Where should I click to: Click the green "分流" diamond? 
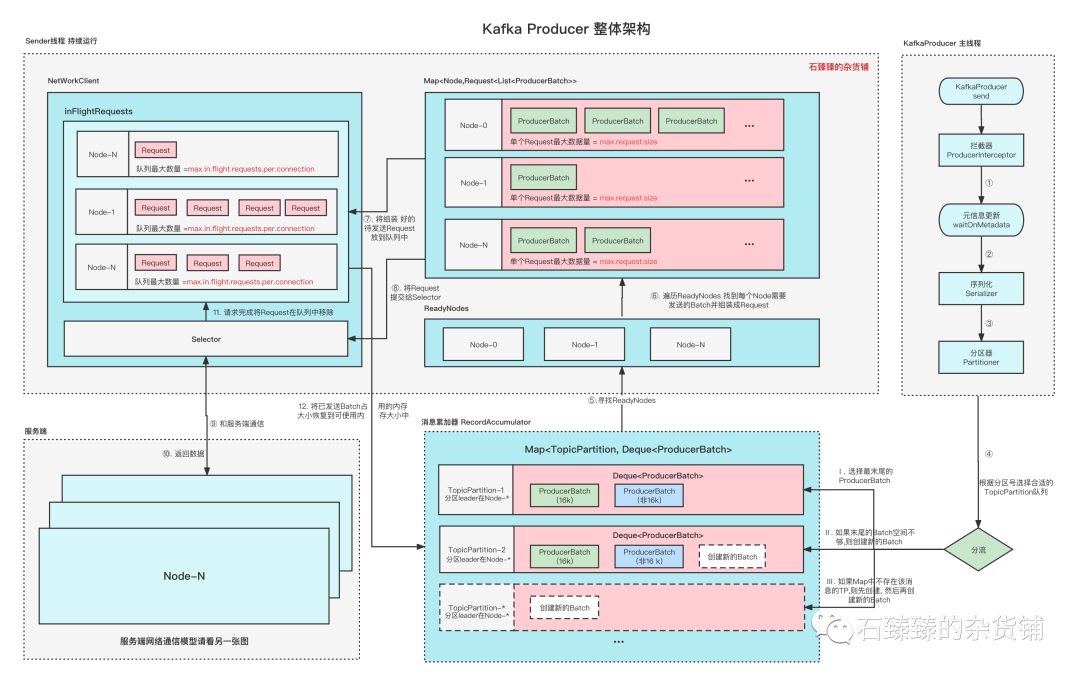click(978, 550)
